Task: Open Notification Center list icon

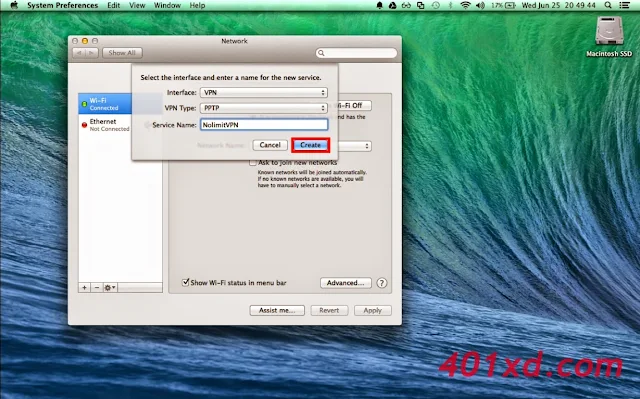Action: [x=624, y=5]
